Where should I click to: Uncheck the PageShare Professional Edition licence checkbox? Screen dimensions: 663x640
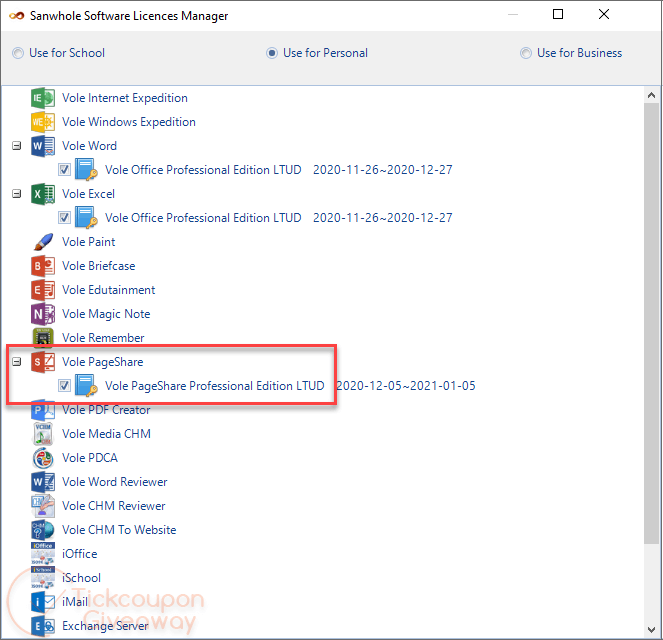[x=64, y=386]
